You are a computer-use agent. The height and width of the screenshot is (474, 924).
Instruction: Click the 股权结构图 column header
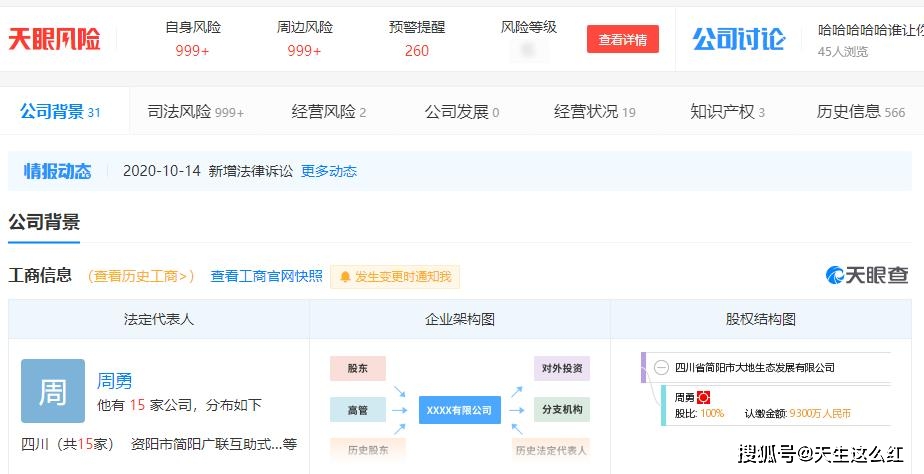(x=761, y=320)
